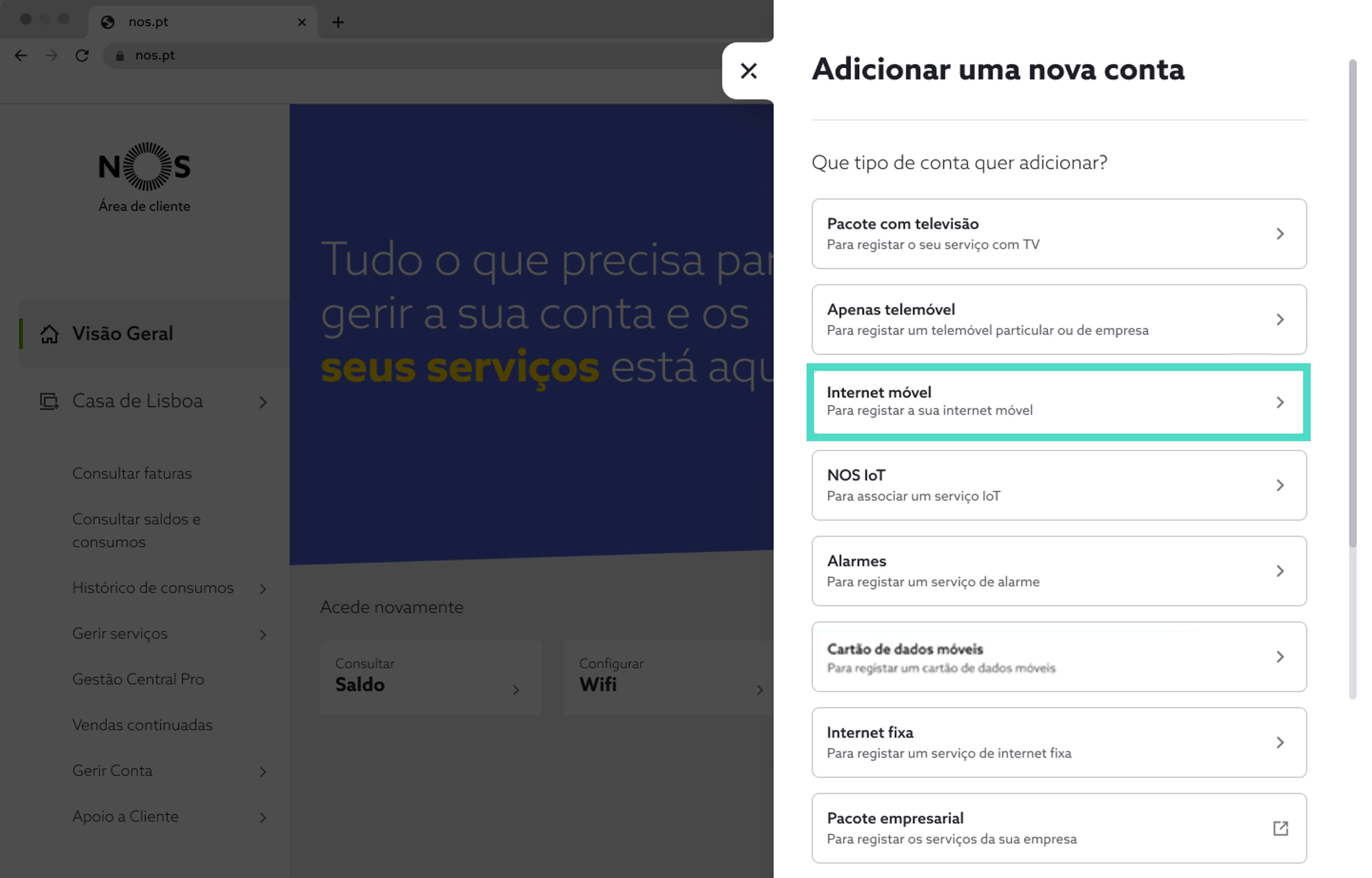Click the chevron on Pacote com televisão

click(1280, 234)
